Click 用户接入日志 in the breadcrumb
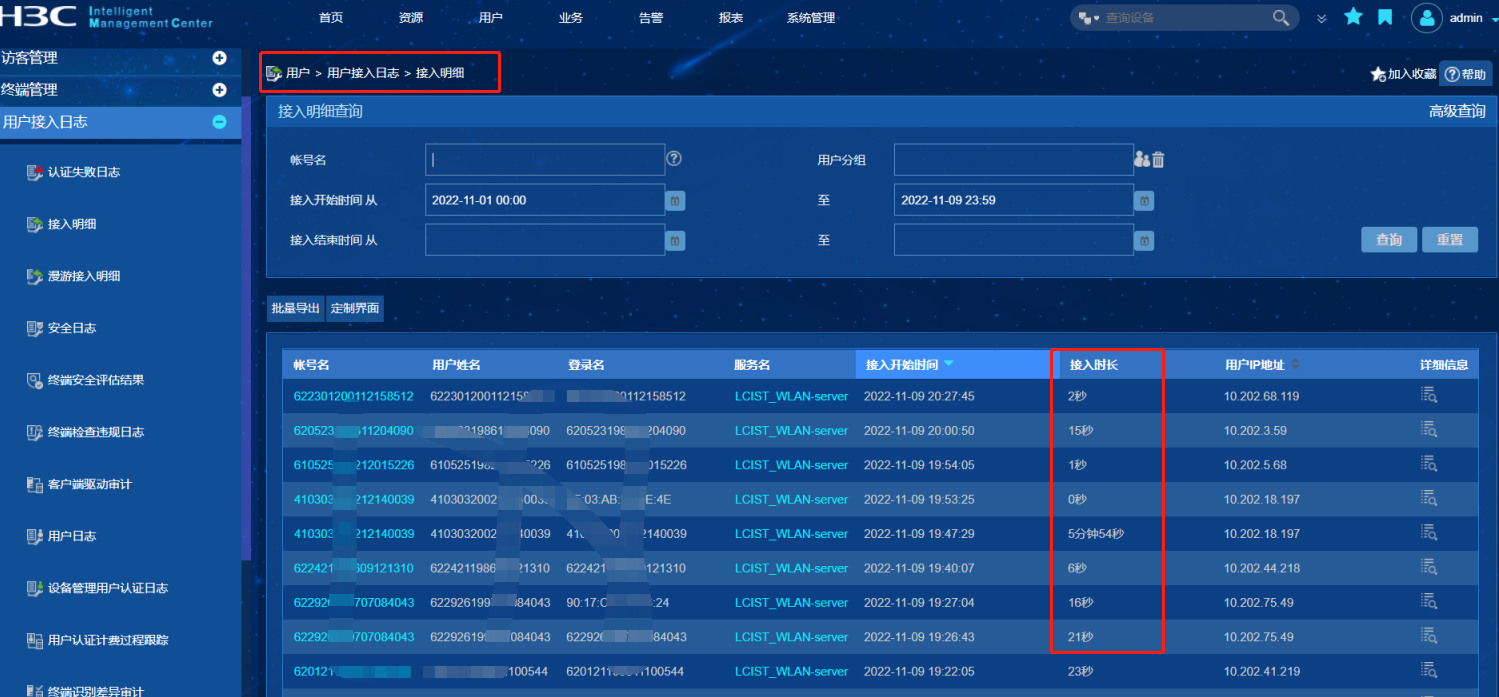 (x=363, y=73)
